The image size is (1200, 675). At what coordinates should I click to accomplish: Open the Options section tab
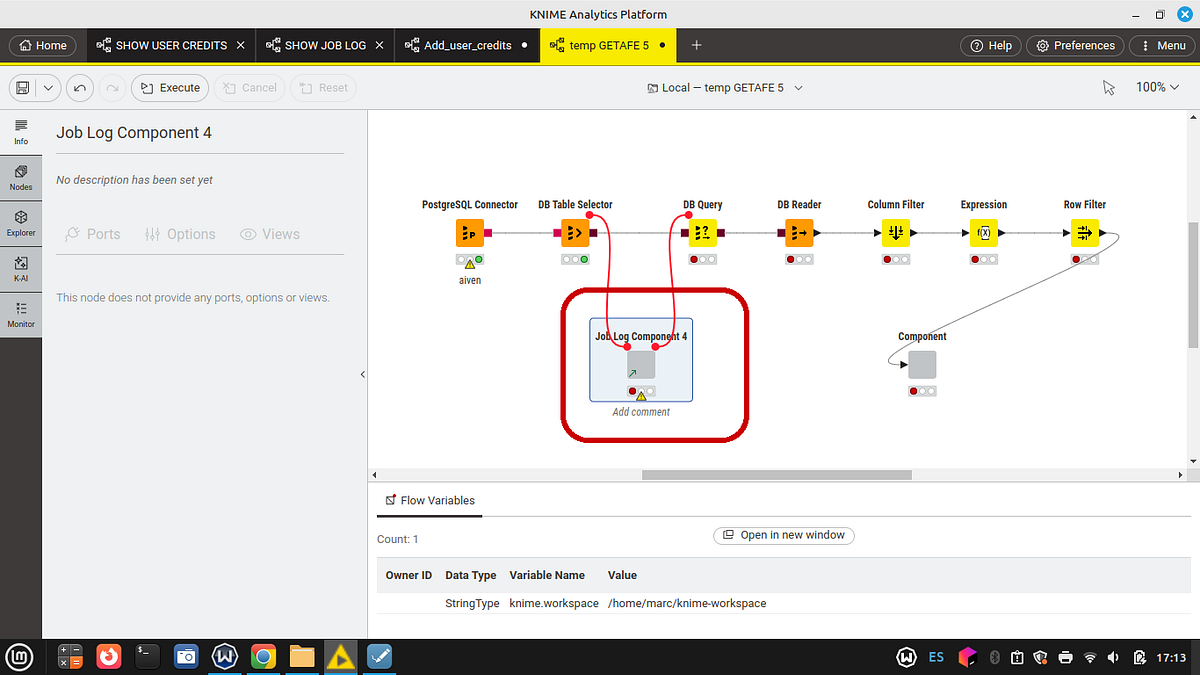tap(180, 234)
